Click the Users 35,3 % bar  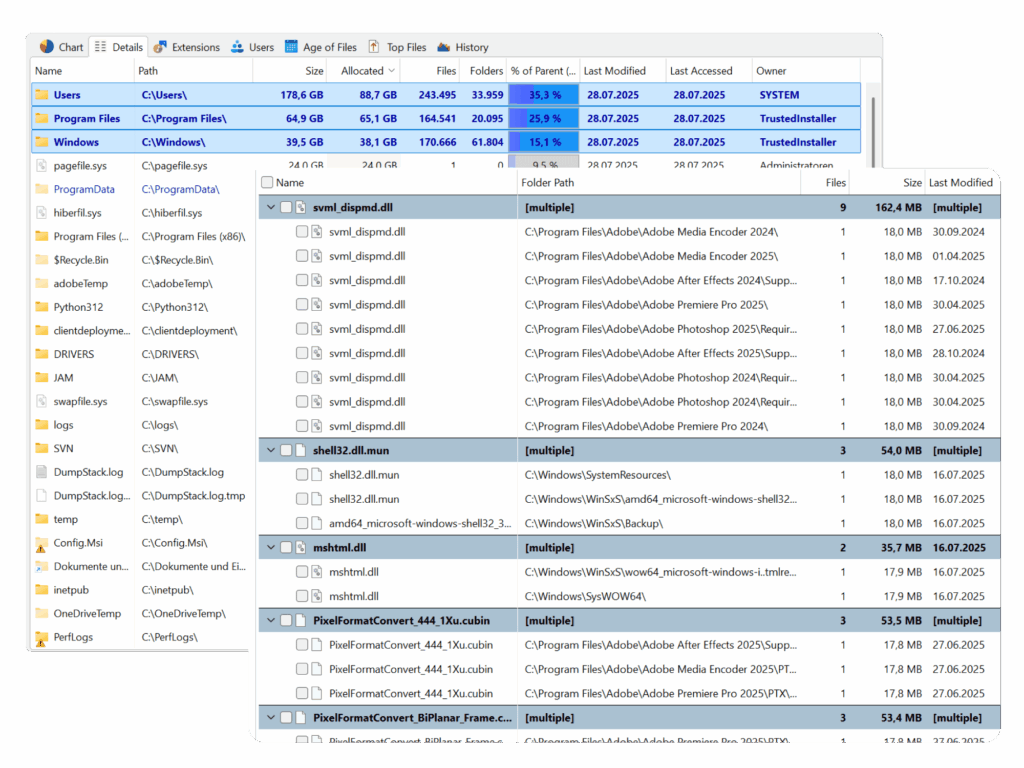[x=543, y=95]
